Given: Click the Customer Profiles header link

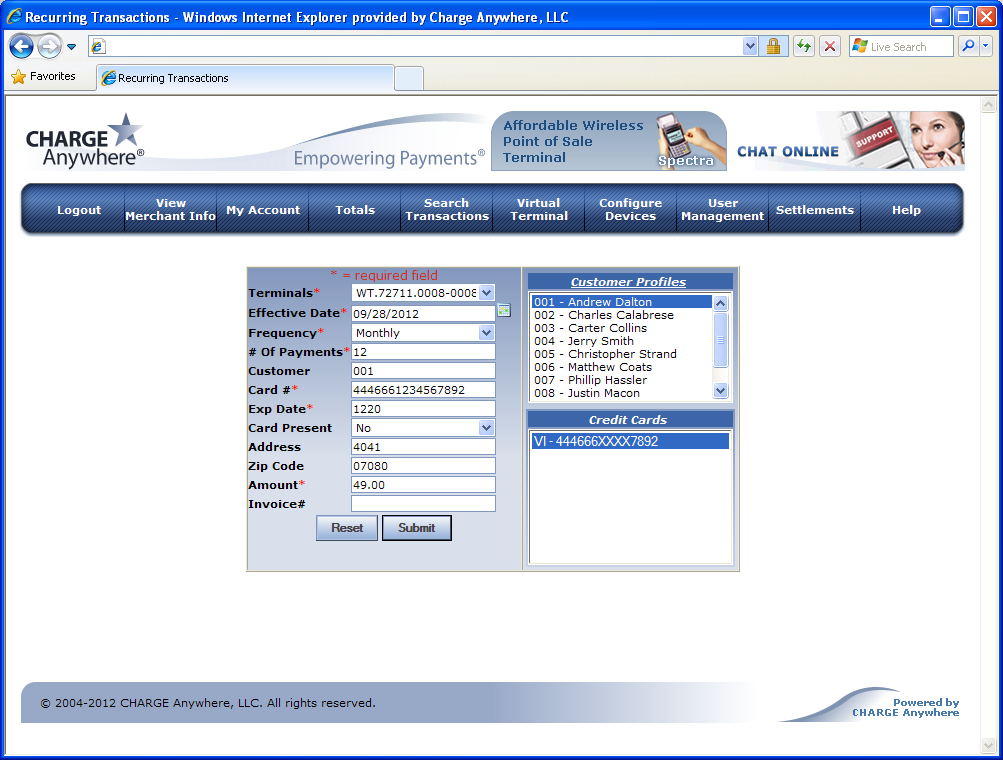Looking at the screenshot, I should 629,282.
